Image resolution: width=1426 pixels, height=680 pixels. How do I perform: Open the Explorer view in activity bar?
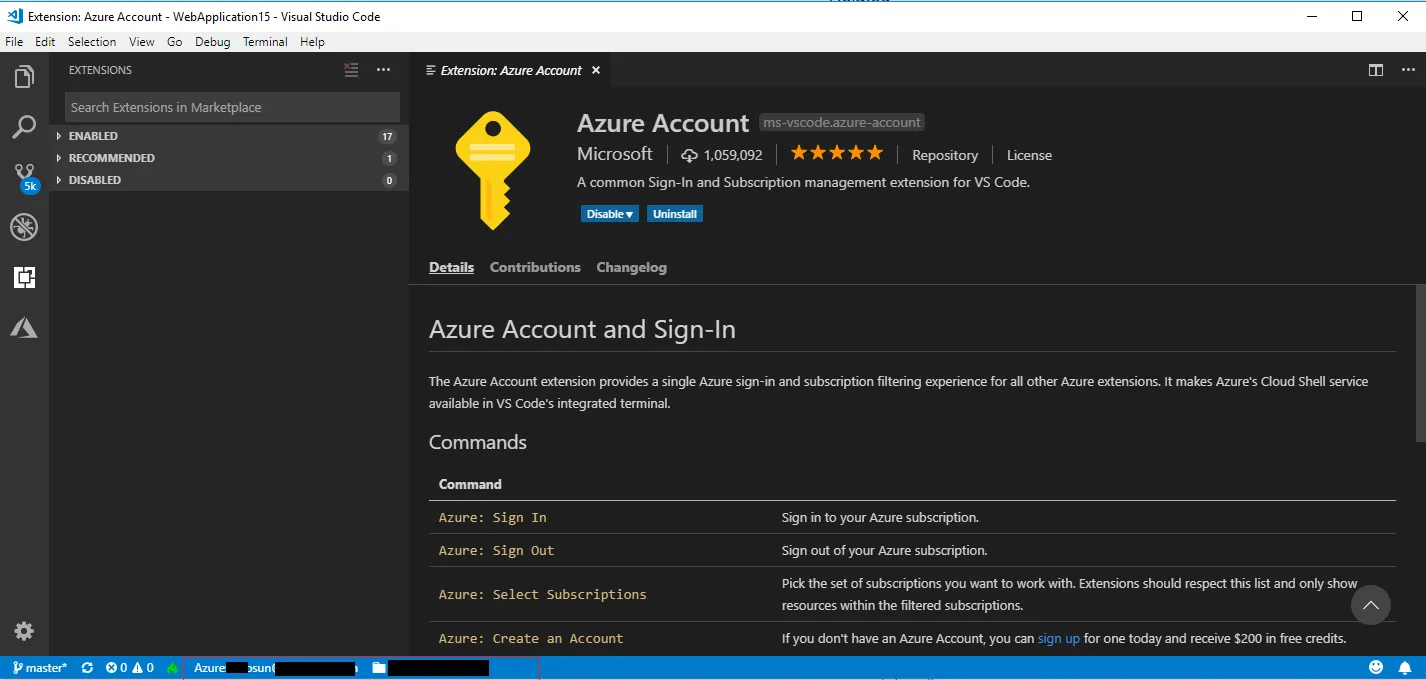[24, 77]
